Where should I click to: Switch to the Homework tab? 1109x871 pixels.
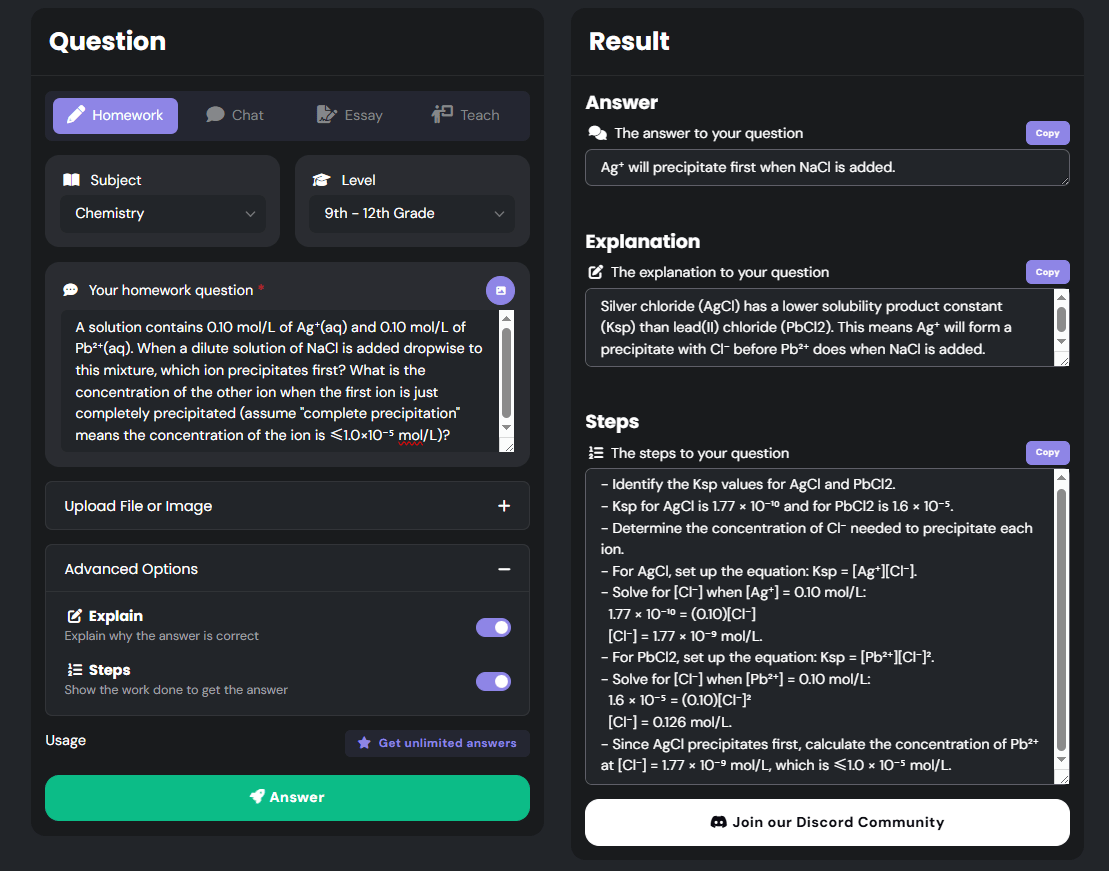114,115
